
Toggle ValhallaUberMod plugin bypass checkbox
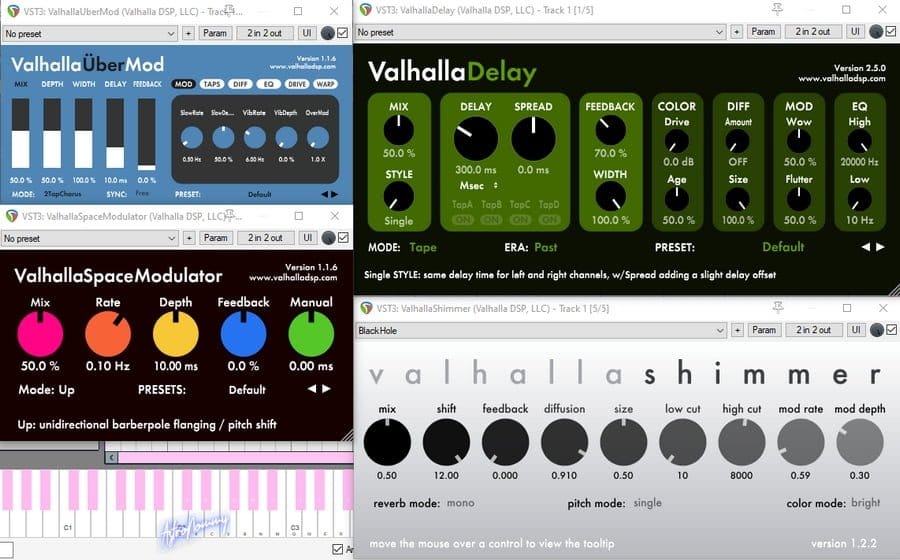(343, 33)
